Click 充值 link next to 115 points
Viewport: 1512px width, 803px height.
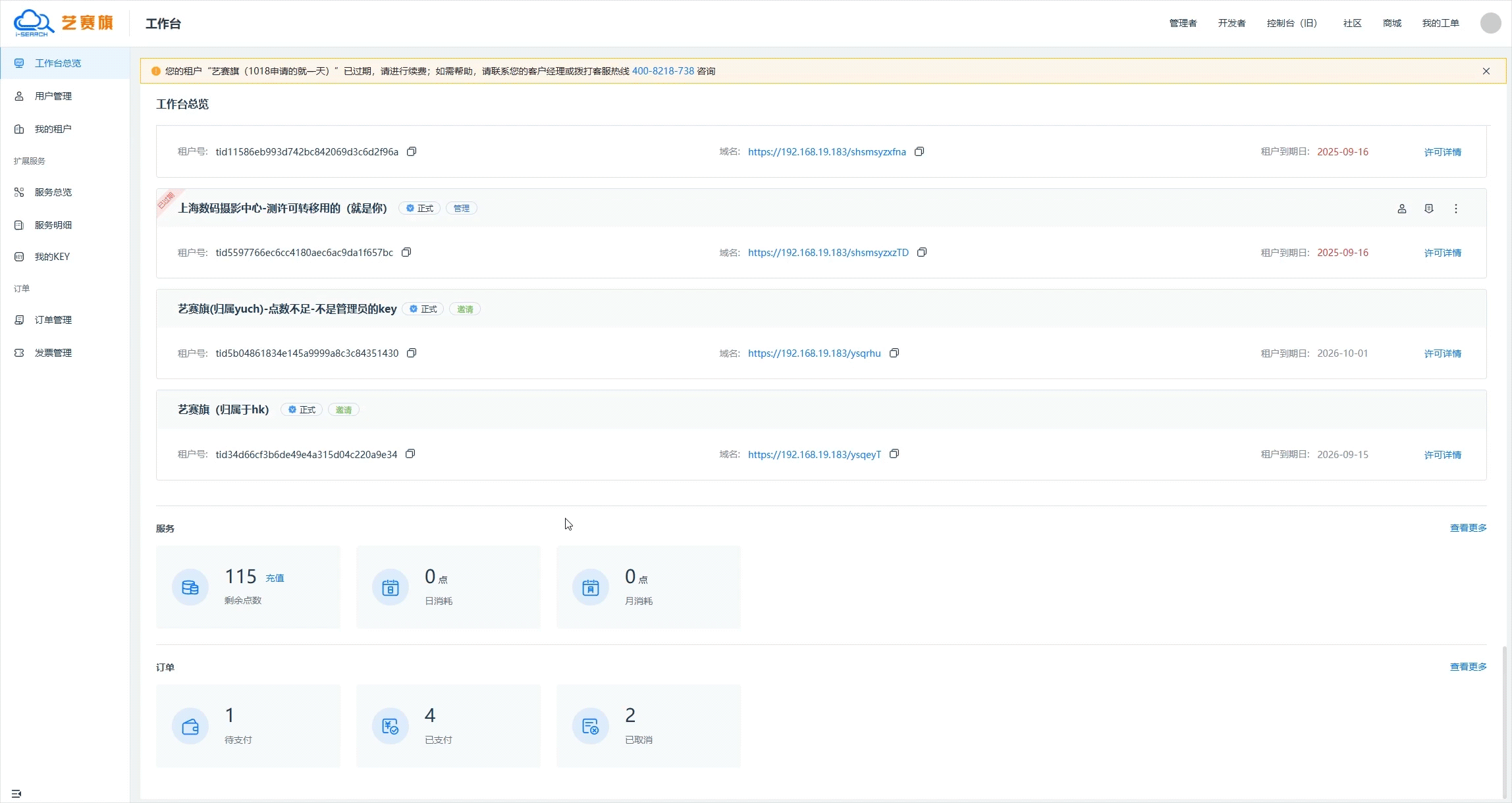275,578
